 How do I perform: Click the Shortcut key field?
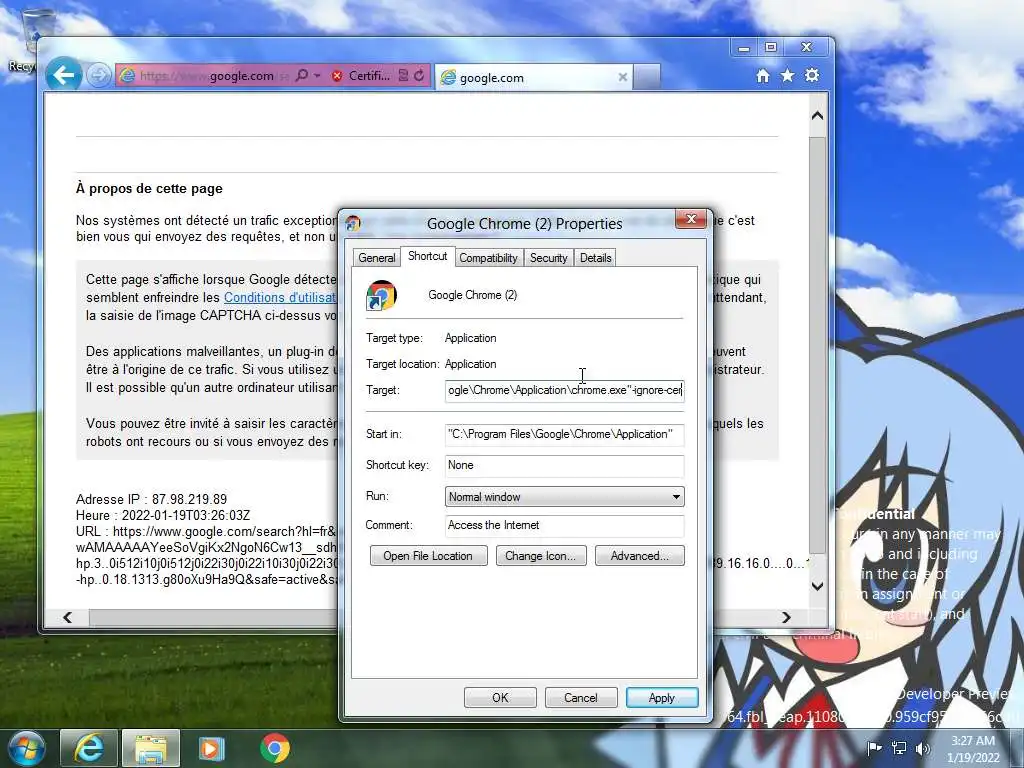pyautogui.click(x=564, y=466)
